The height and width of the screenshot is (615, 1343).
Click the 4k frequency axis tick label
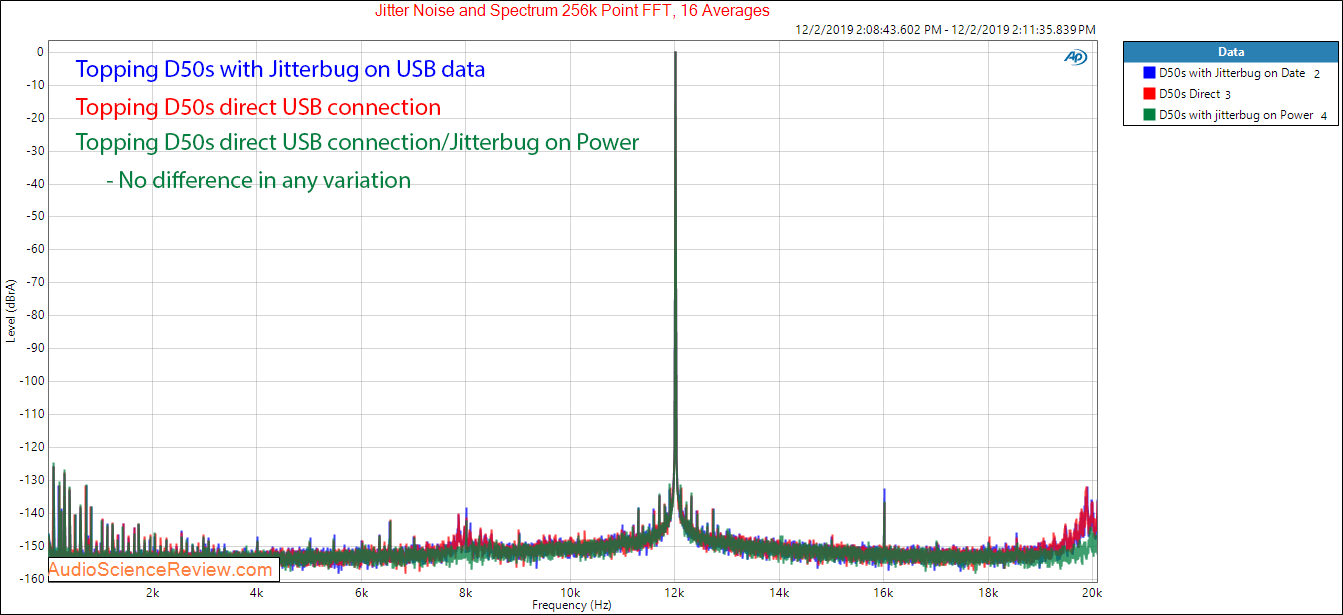(x=257, y=592)
